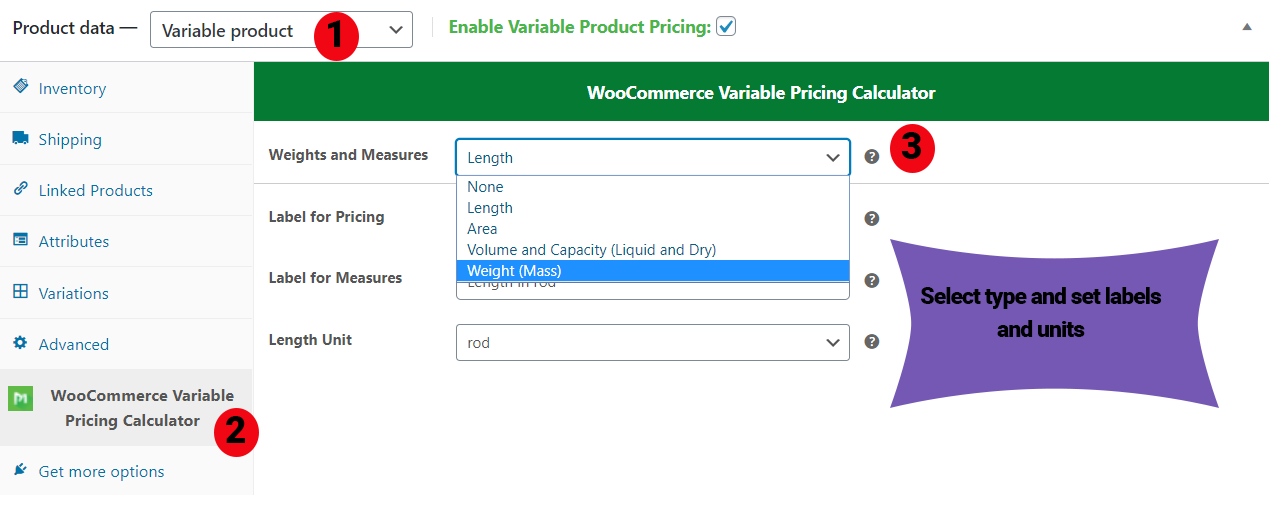Screen dimensions: 1269x516
Task: Open the Shipping tab
Action: (x=126, y=139)
